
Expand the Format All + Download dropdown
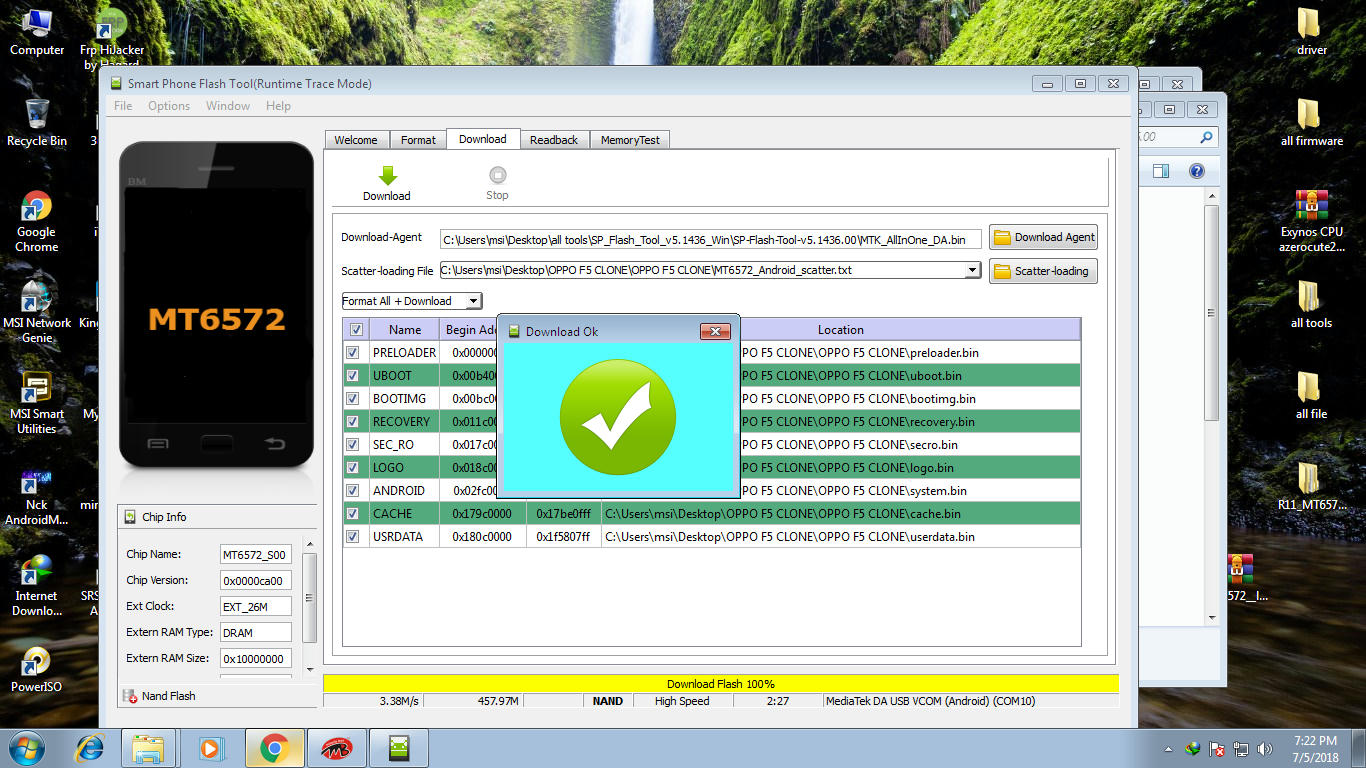pos(474,301)
